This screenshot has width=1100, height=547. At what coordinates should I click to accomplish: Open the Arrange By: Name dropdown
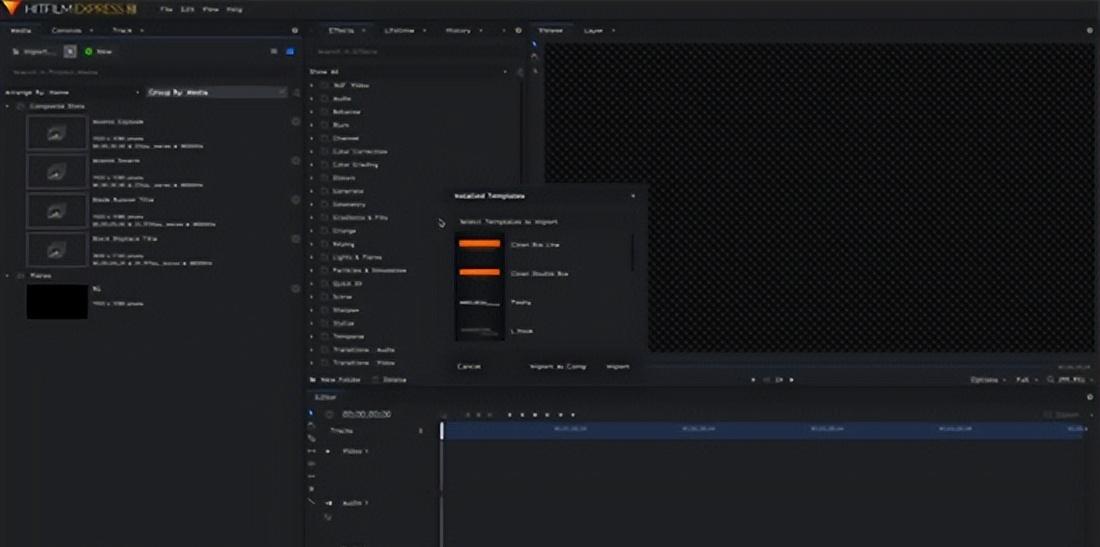tap(72, 92)
